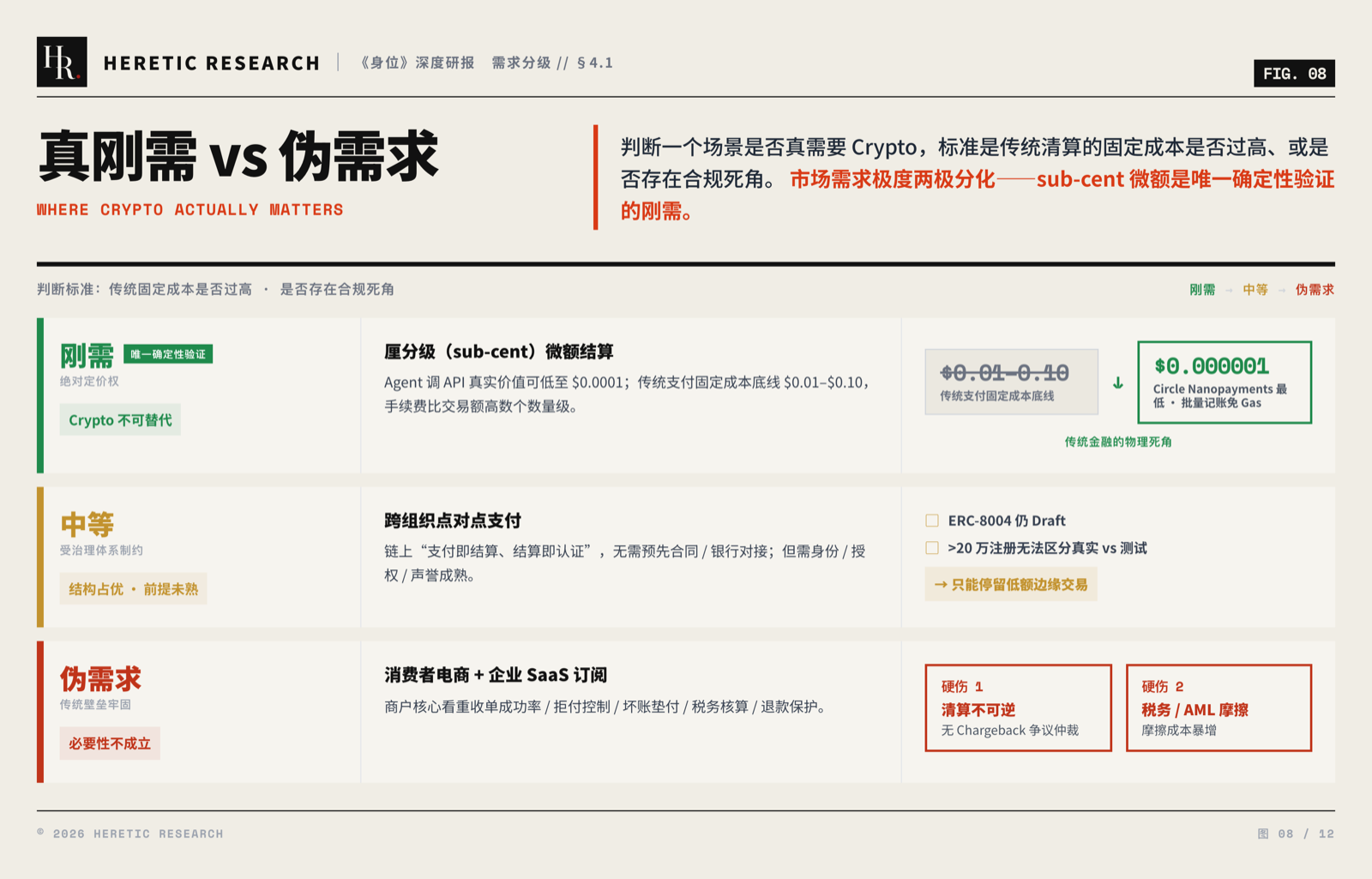Click the 图 08 / 12 page indicator
This screenshot has height=879, width=1372.
pyautogui.click(x=1296, y=834)
